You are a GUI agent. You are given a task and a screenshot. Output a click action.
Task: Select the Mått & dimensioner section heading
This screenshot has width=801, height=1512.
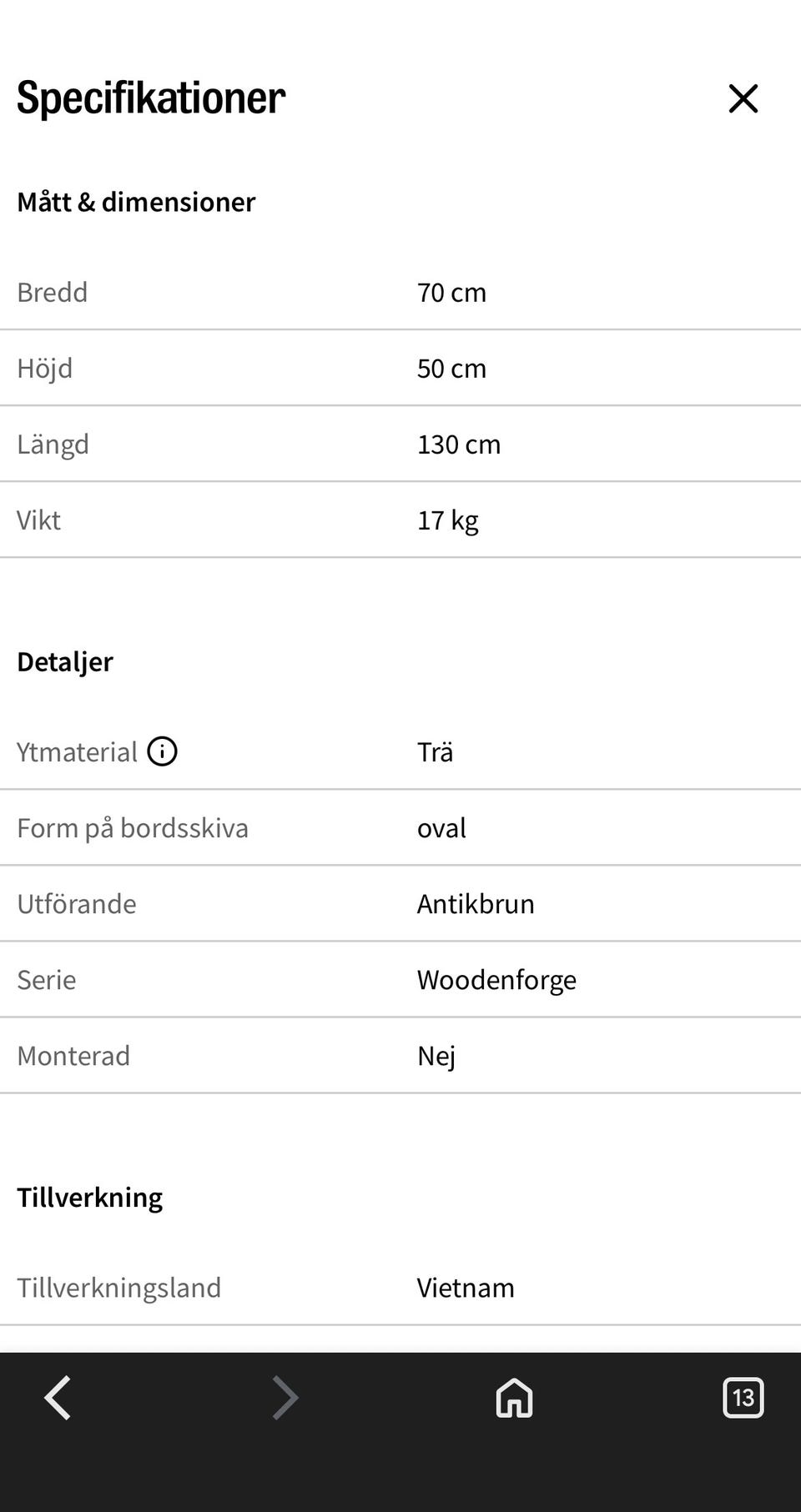[x=136, y=202]
